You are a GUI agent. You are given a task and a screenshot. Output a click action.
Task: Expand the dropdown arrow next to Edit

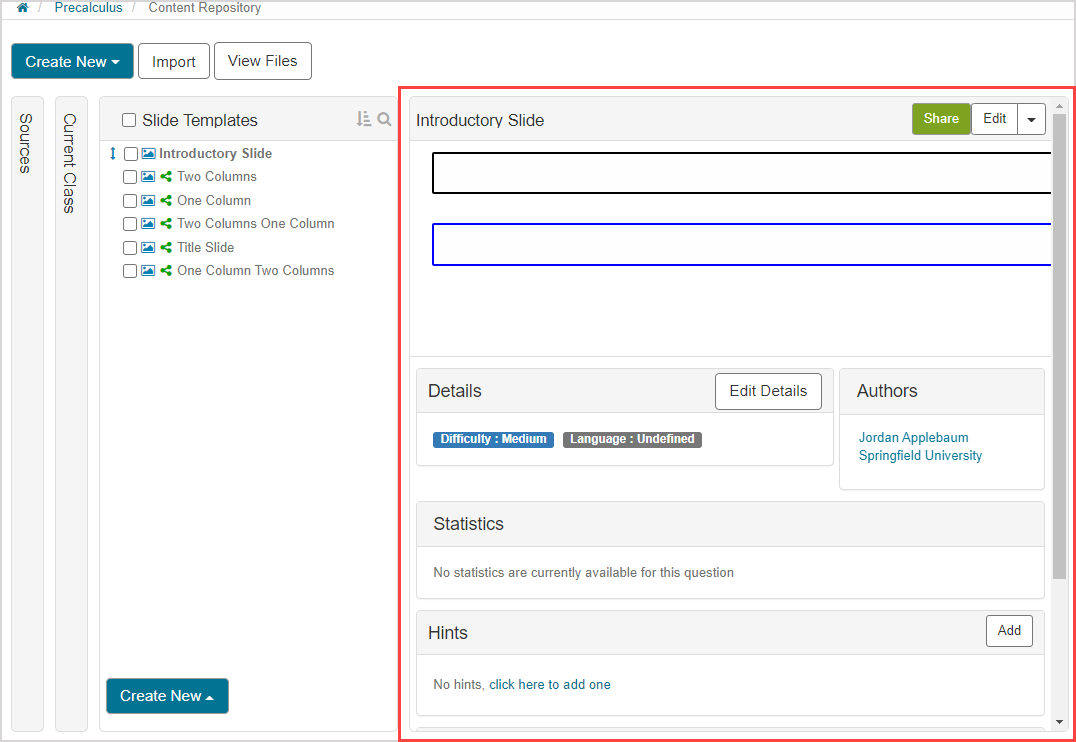[1032, 119]
